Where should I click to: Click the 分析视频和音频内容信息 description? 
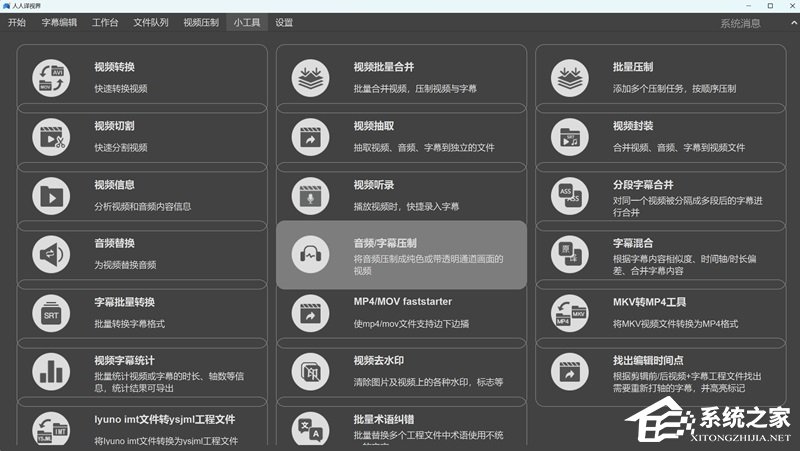click(142, 207)
